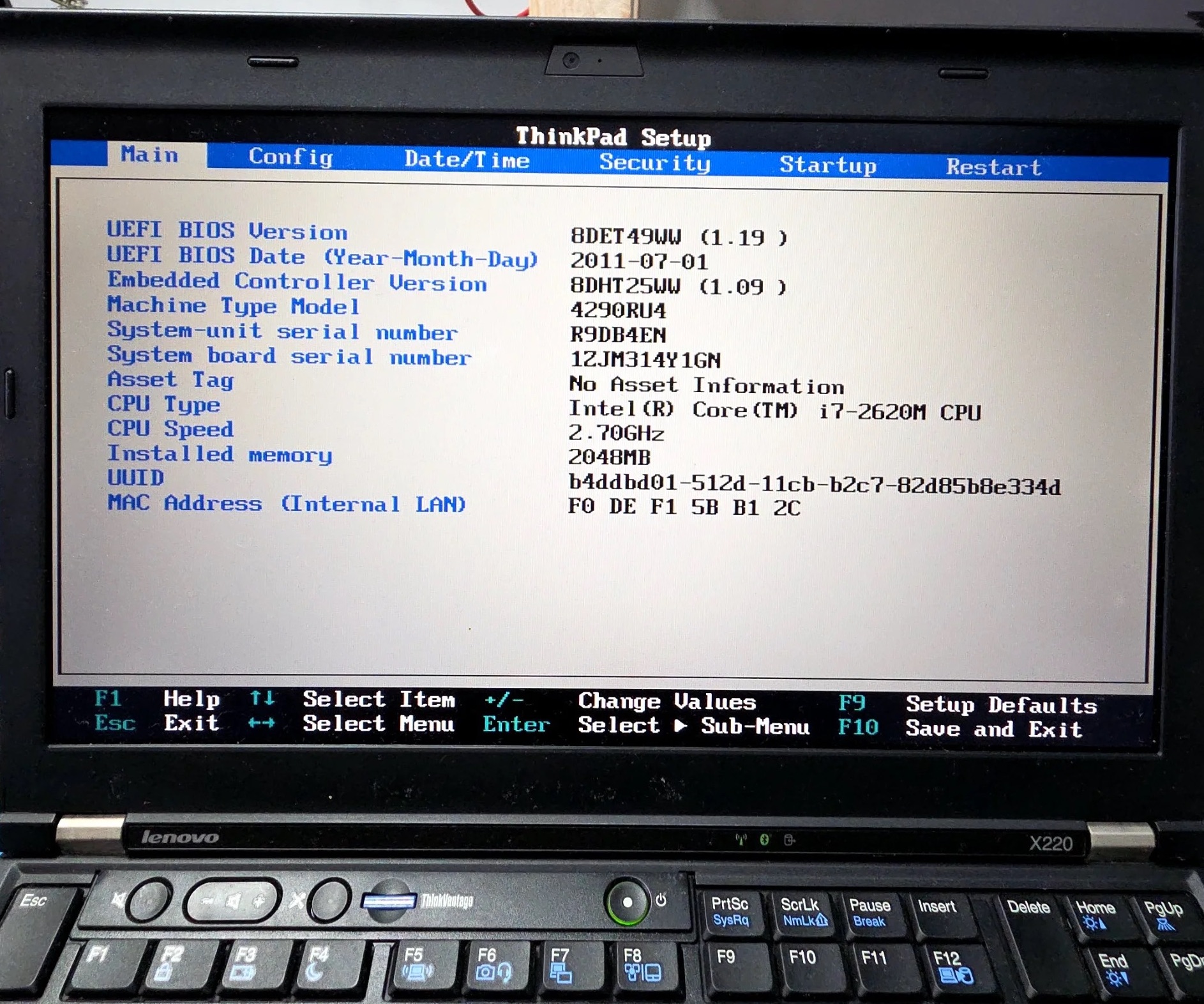
Task: Select the BIOS date value 2011-07-01
Action: (639, 261)
